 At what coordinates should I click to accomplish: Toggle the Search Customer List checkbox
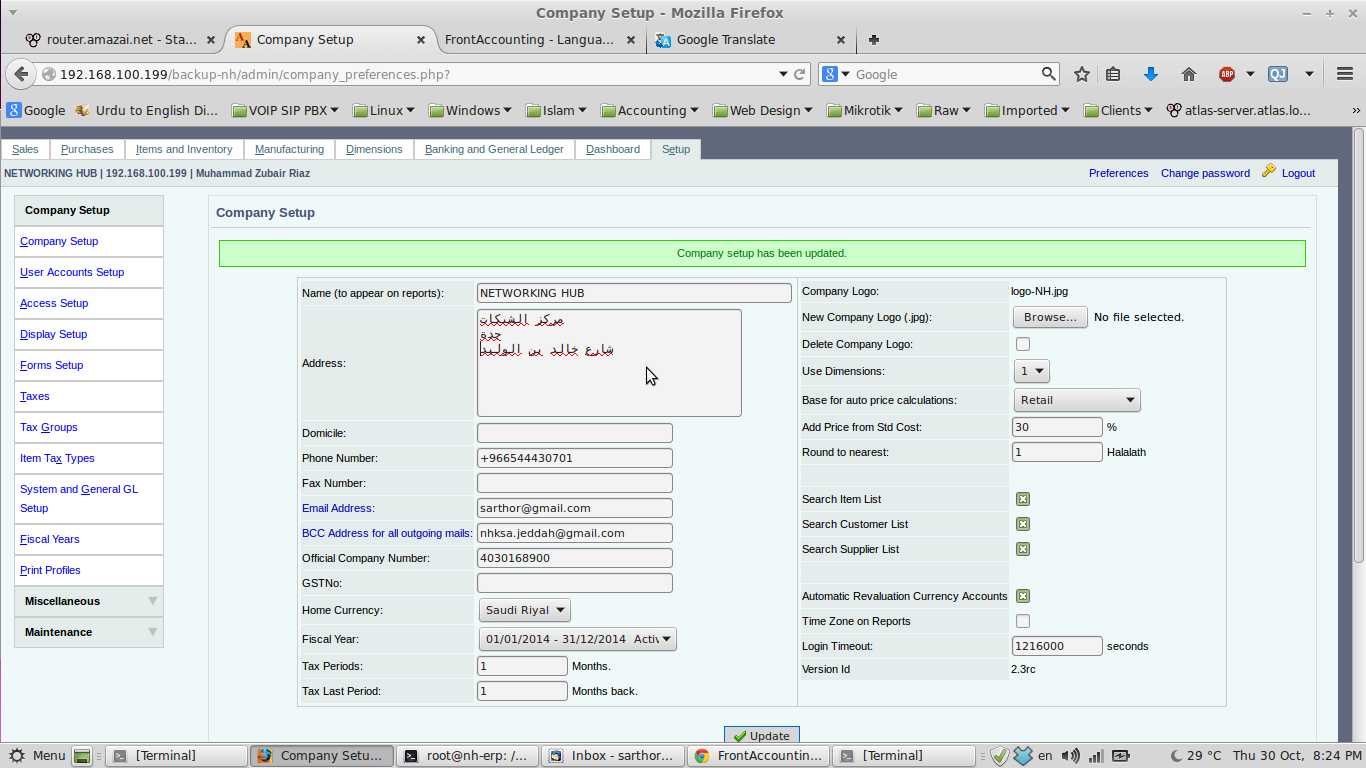(x=1023, y=524)
